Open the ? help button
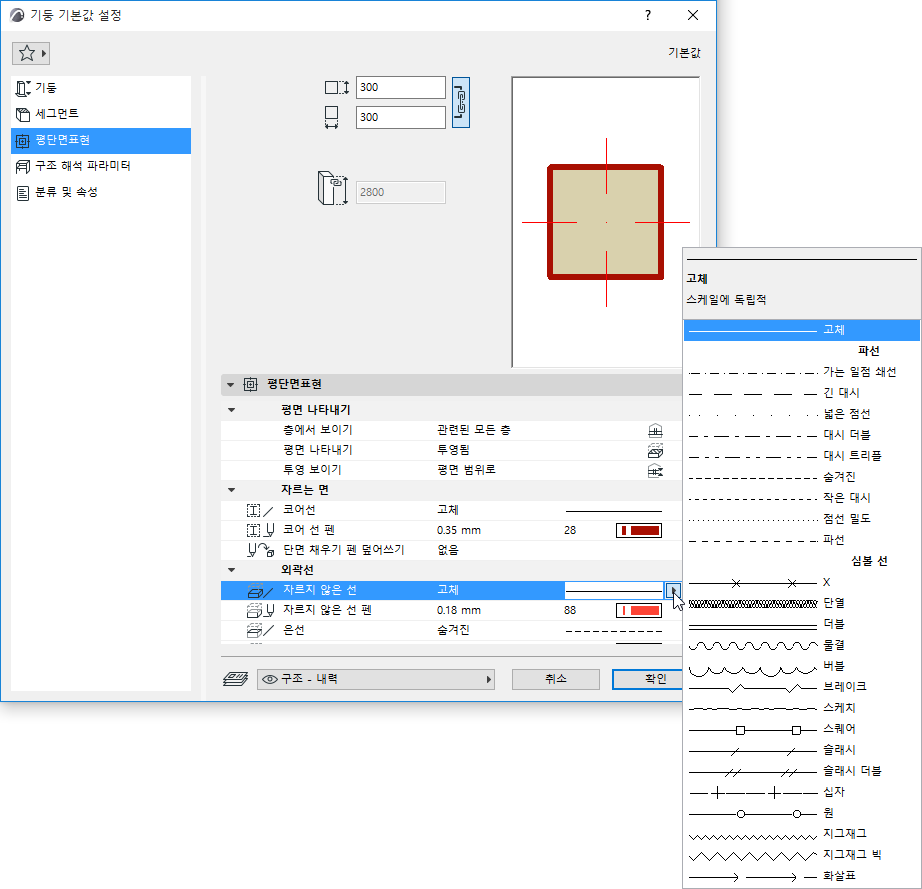 click(x=648, y=15)
